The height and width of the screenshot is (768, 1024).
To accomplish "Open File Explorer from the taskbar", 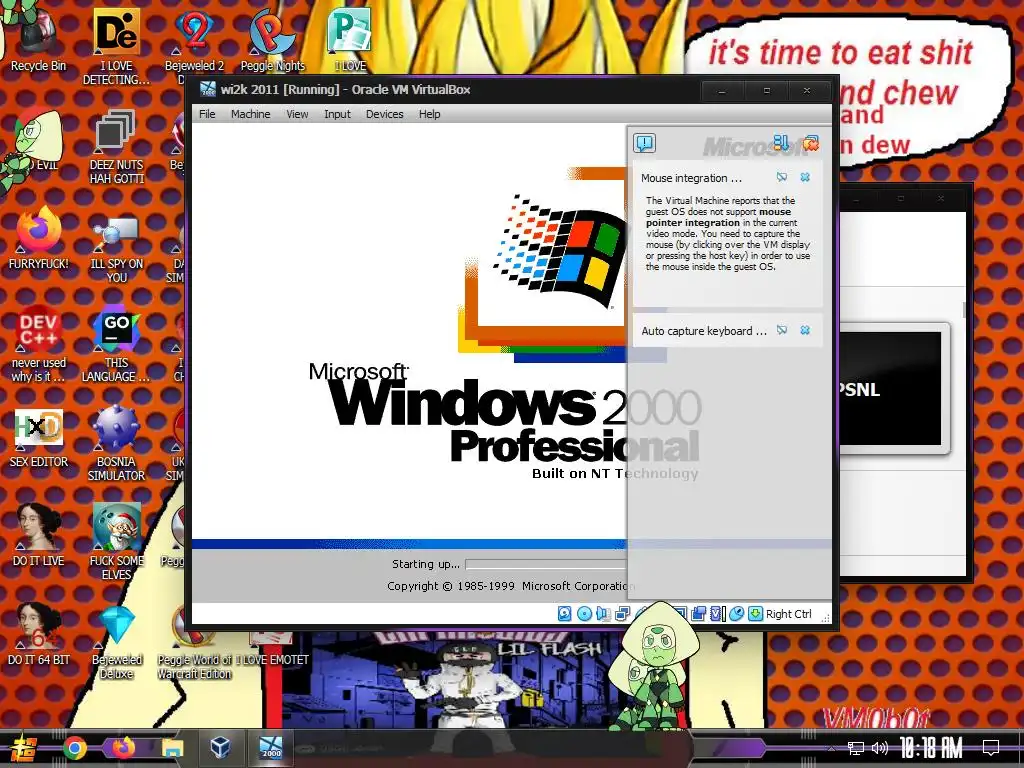I will tap(172, 748).
